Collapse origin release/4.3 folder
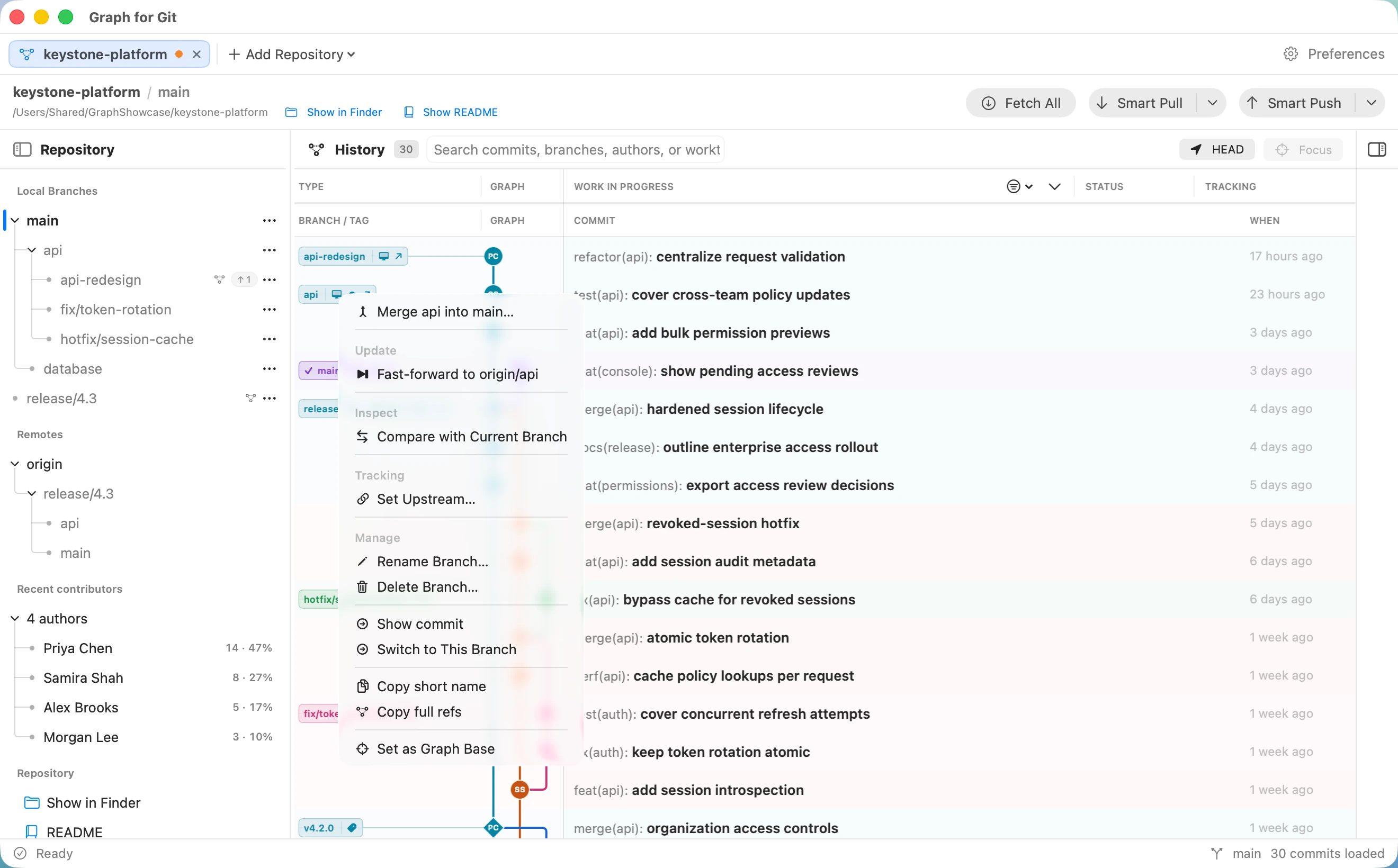The image size is (1398, 868). pos(32,494)
